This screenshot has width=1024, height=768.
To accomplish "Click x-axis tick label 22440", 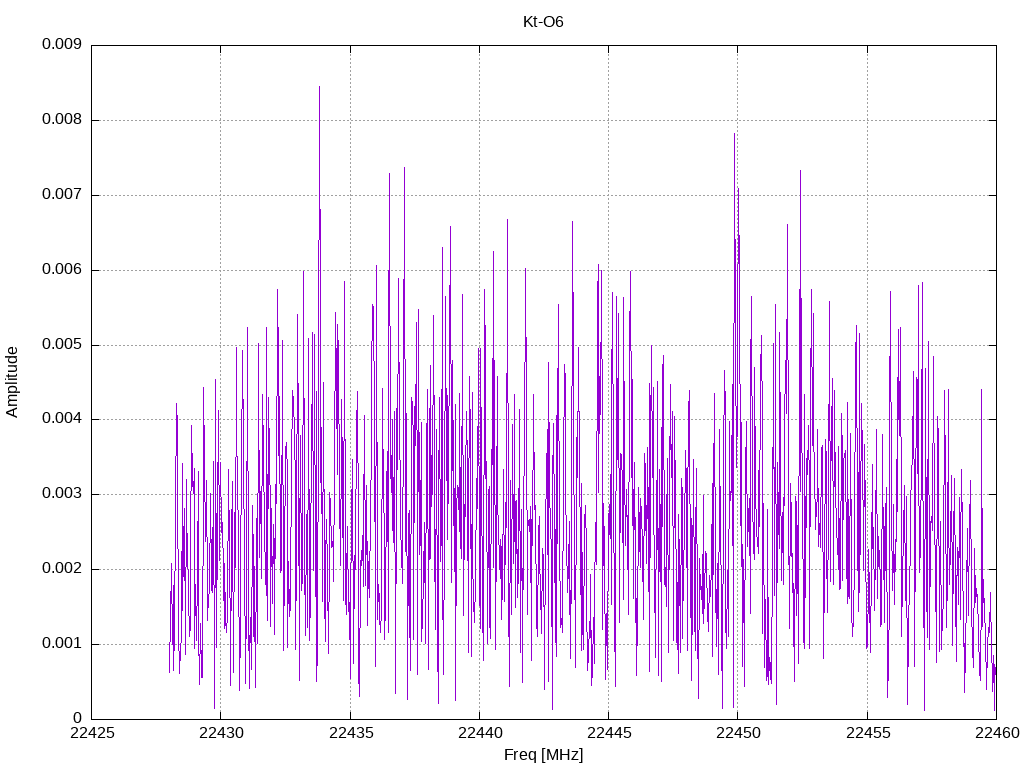I will click(x=480, y=733).
